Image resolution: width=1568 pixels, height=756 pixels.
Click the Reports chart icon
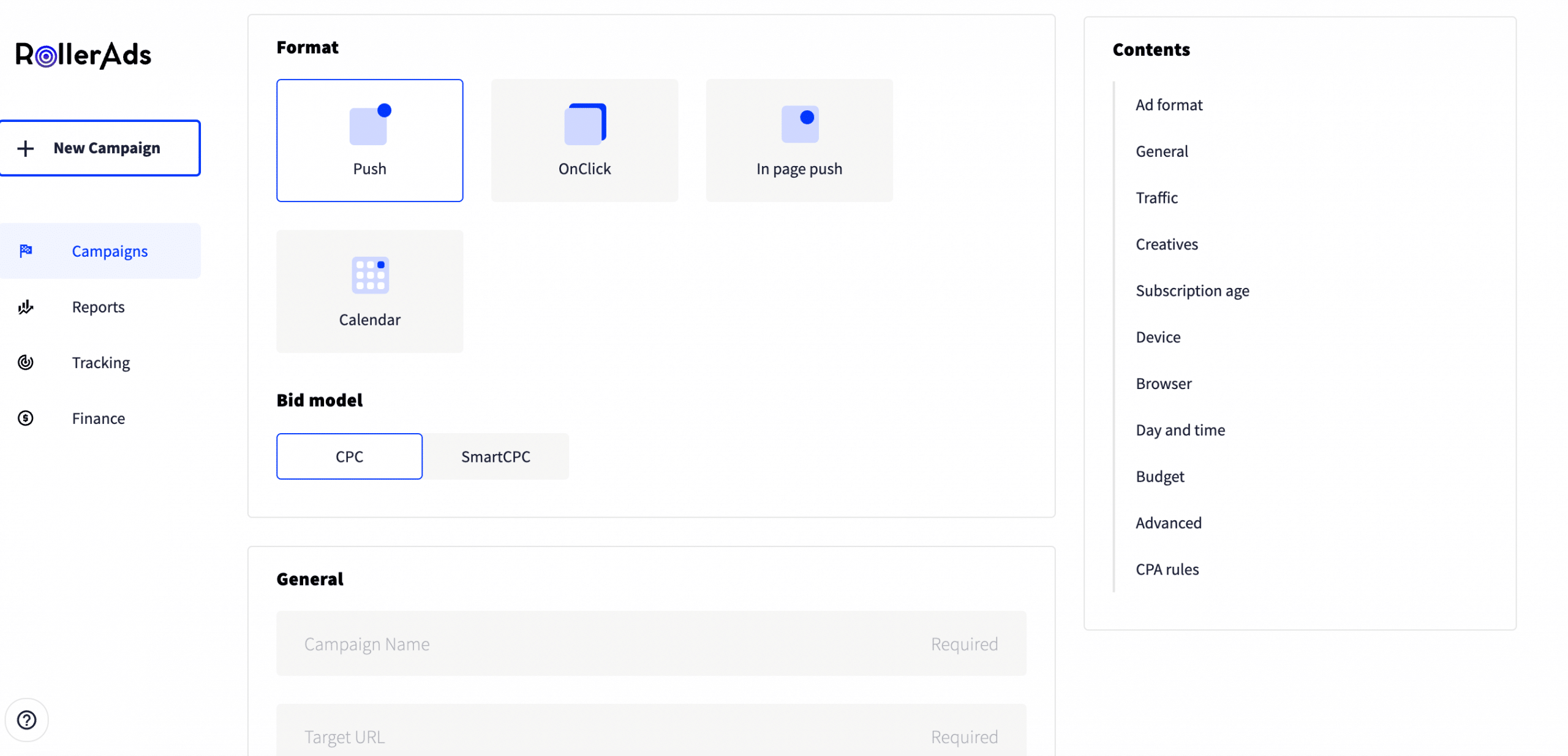click(26, 306)
